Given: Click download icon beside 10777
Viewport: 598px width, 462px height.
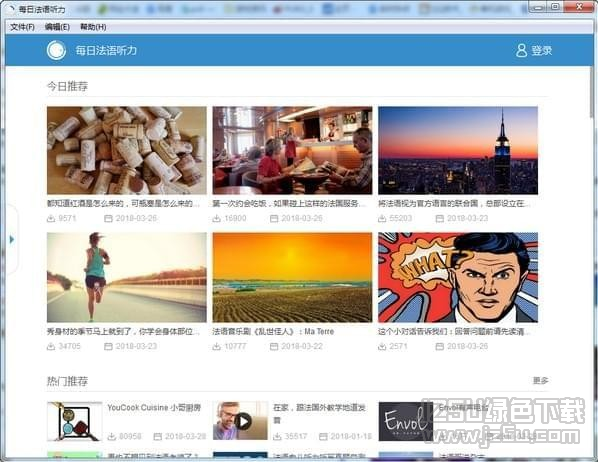Looking at the screenshot, I should (216, 346).
